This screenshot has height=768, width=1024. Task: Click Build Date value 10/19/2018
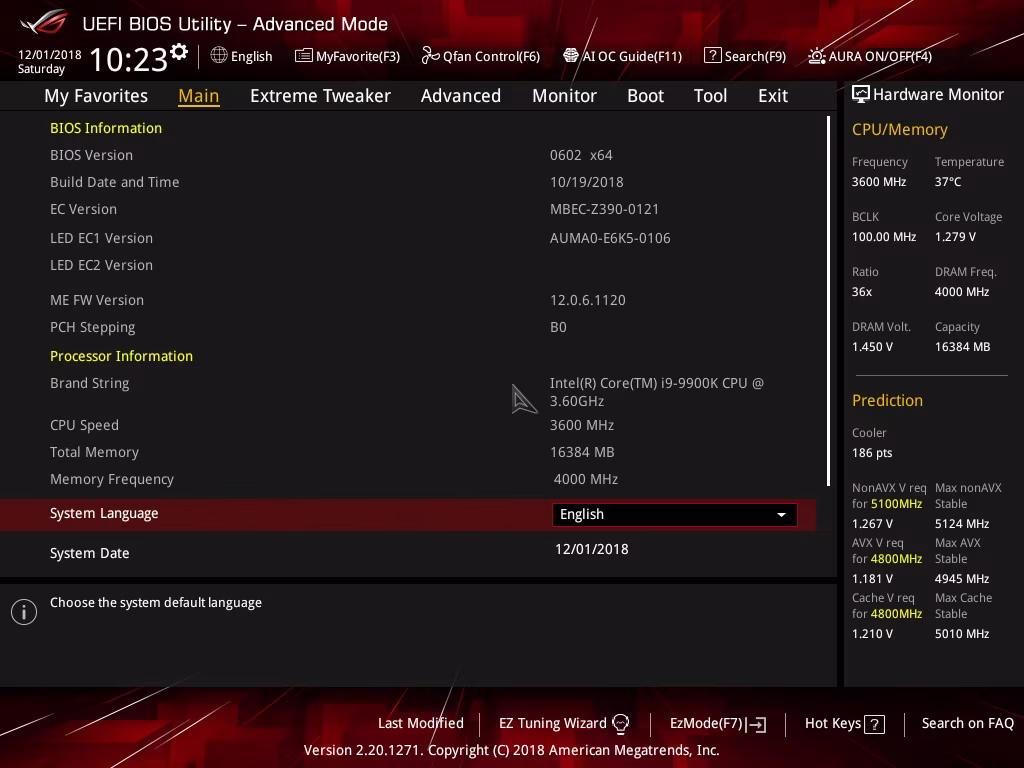click(586, 182)
